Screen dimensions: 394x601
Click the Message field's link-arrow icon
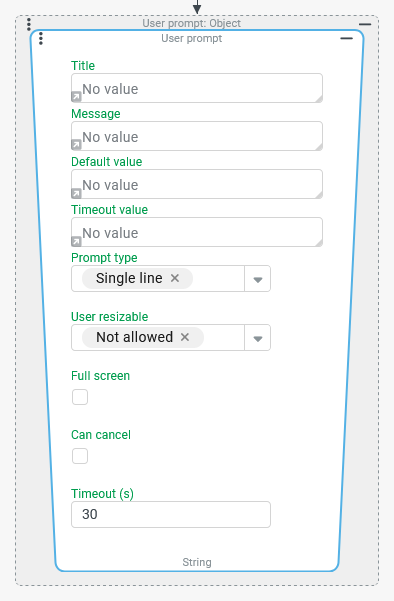(76, 145)
